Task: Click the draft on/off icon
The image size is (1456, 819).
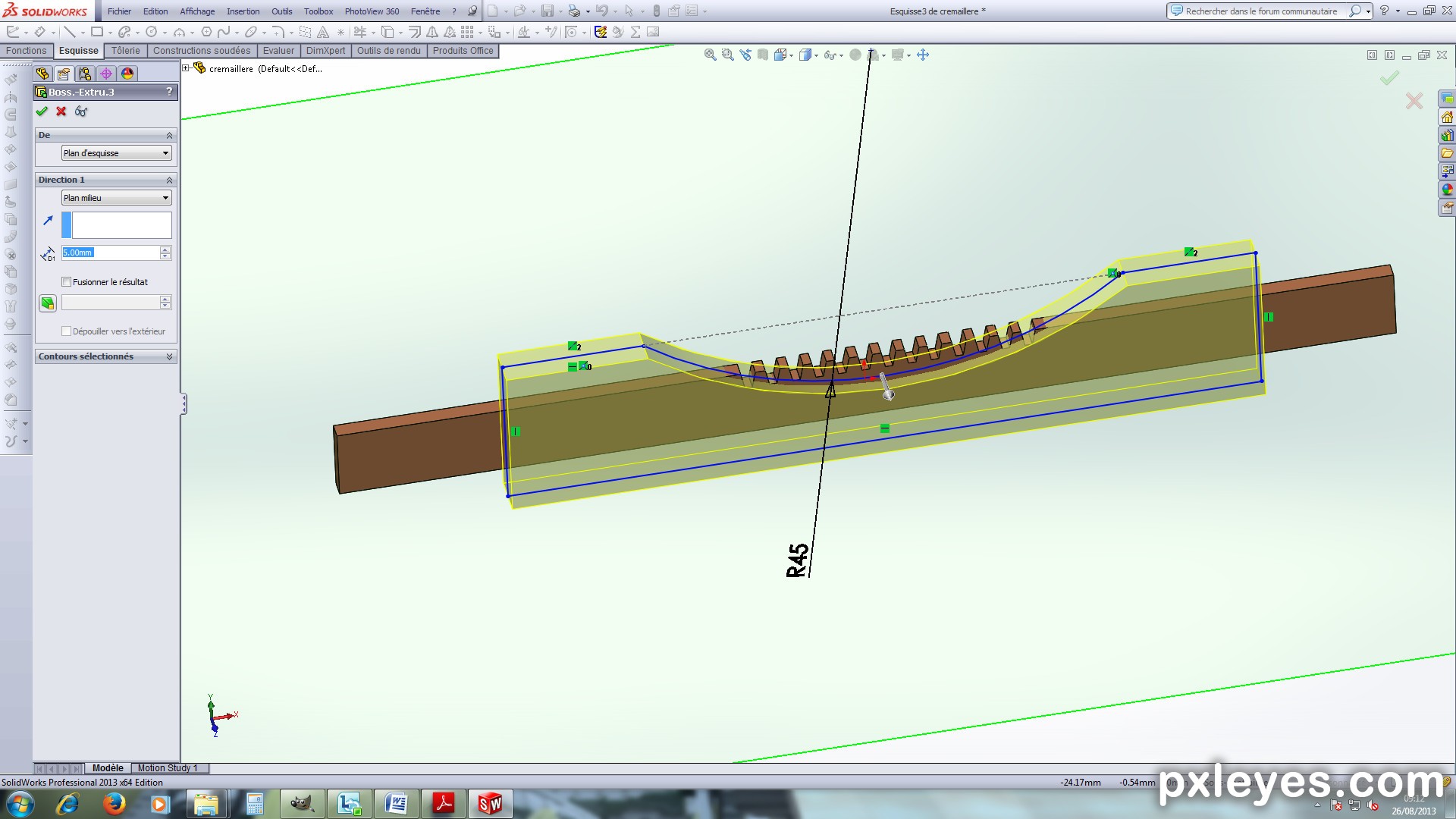Action: (48, 303)
